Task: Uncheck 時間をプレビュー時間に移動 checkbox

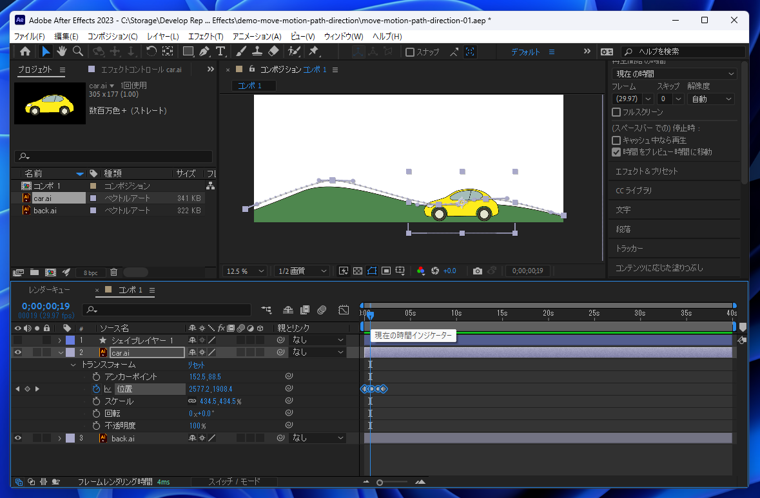Action: (617, 152)
